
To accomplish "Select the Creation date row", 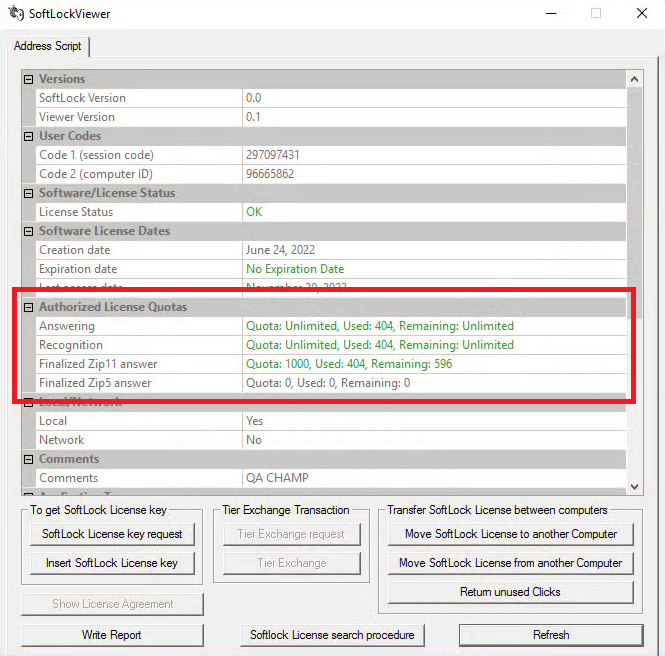I will coord(331,250).
